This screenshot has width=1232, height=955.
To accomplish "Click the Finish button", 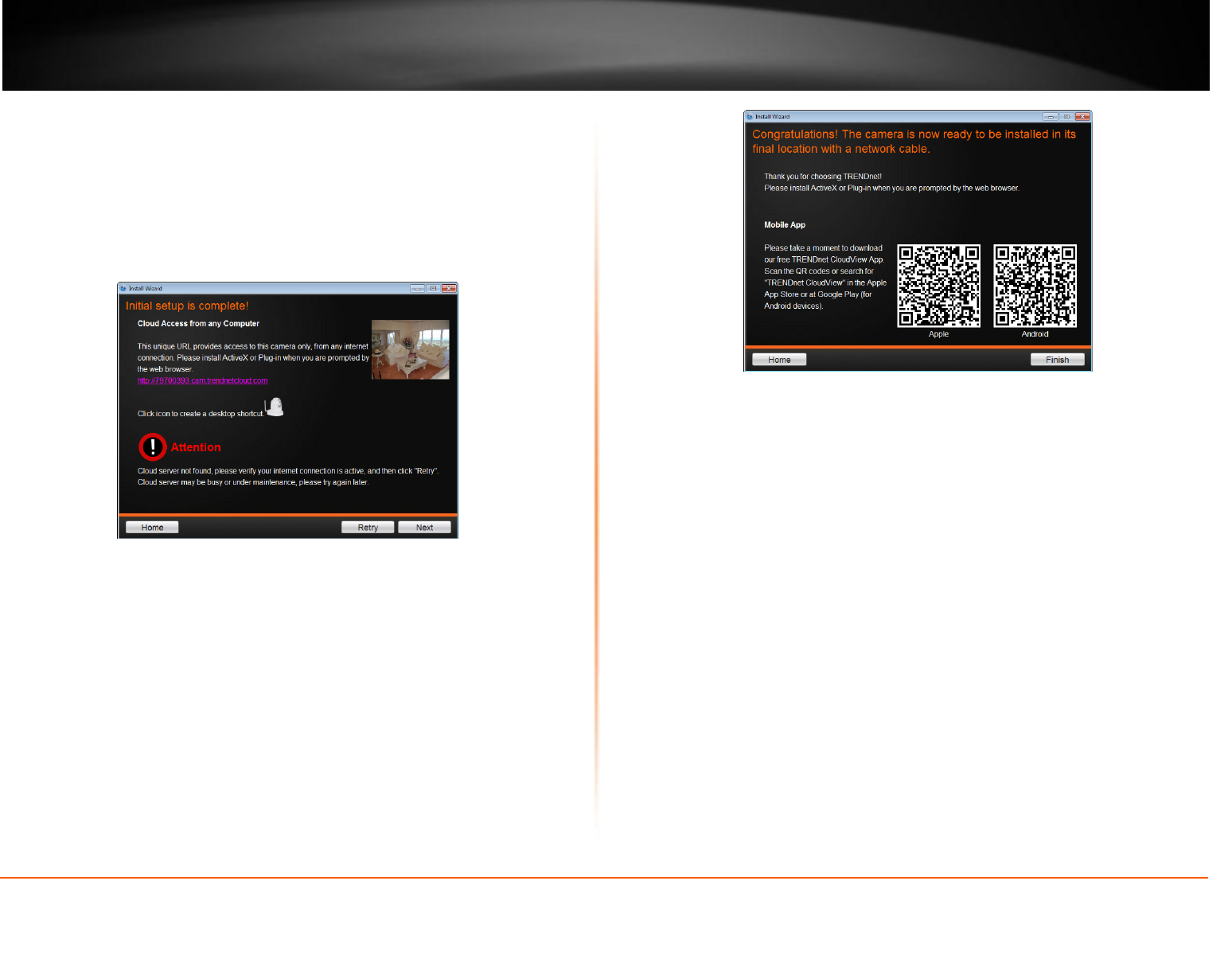I will pyautogui.click(x=1057, y=360).
